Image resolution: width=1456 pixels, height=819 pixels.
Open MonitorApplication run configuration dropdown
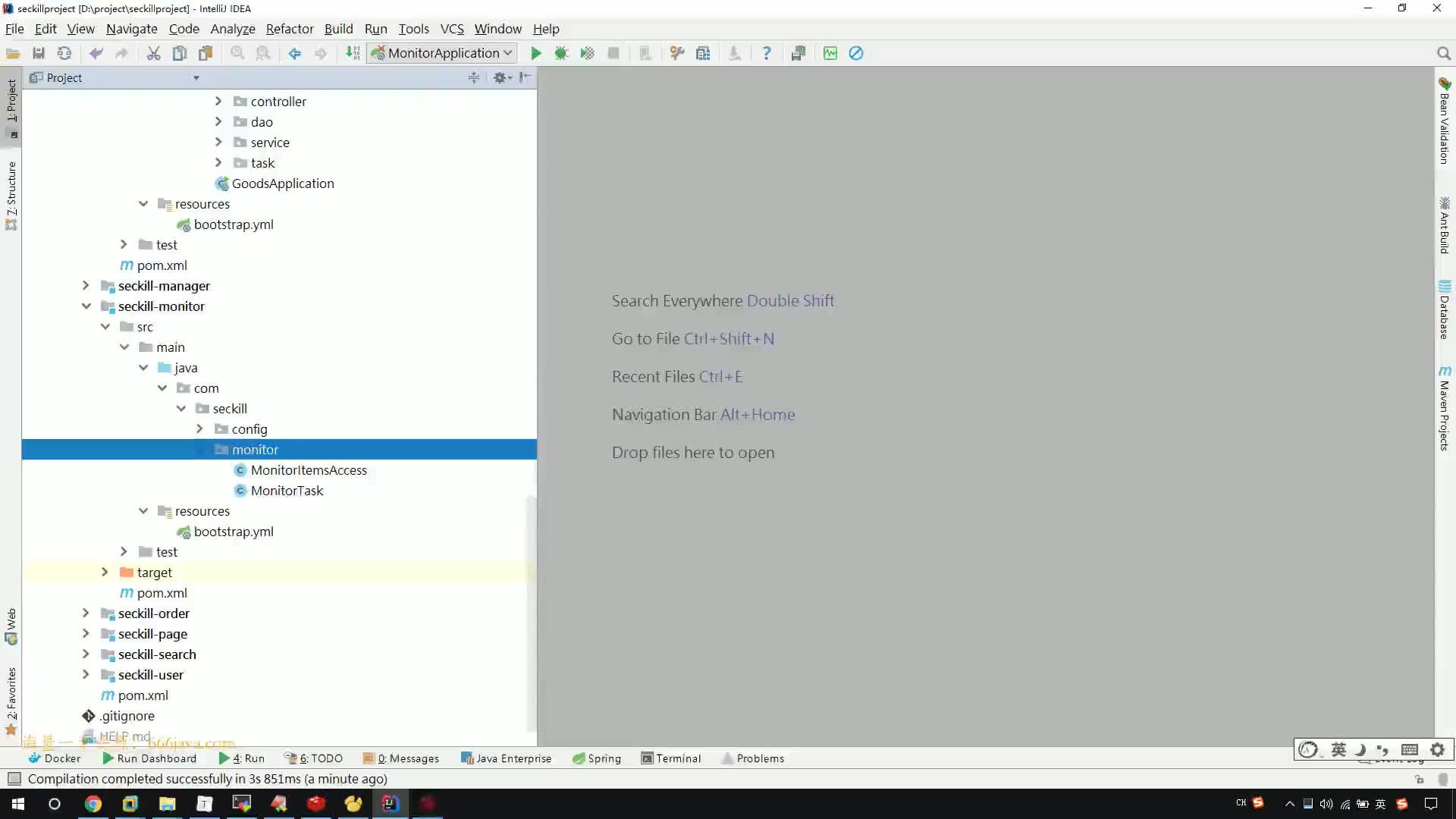pyautogui.click(x=441, y=53)
